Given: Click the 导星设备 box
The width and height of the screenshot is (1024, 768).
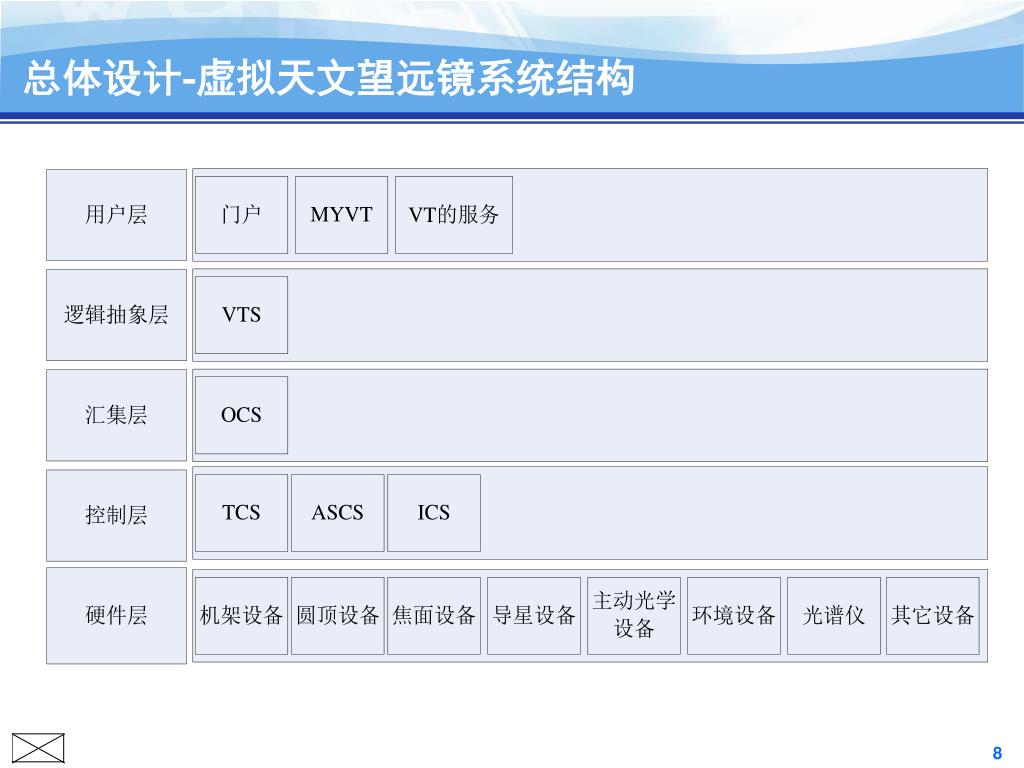Looking at the screenshot, I should (534, 616).
